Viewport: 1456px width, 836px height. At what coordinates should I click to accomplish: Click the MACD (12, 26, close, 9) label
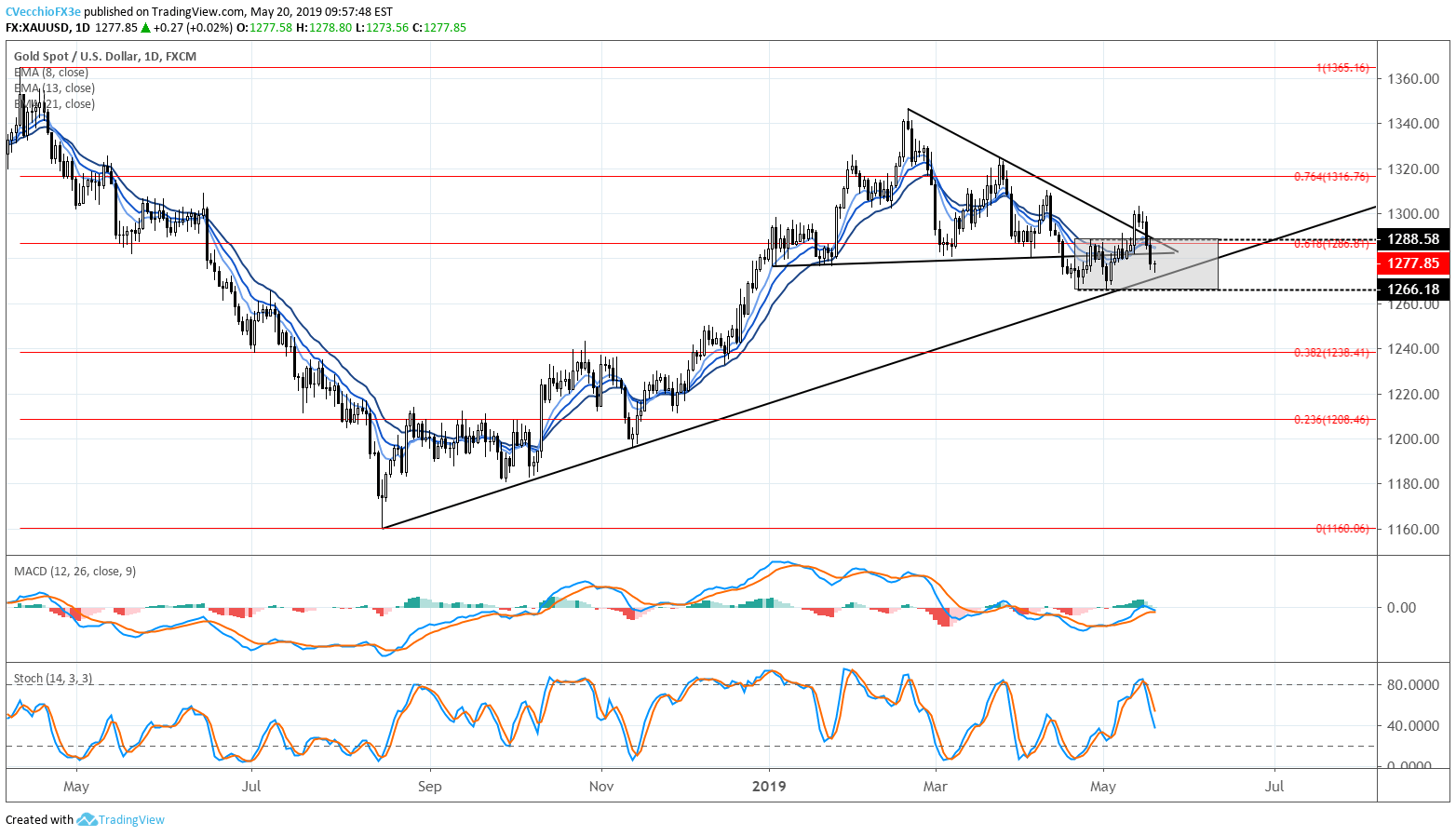(74, 572)
